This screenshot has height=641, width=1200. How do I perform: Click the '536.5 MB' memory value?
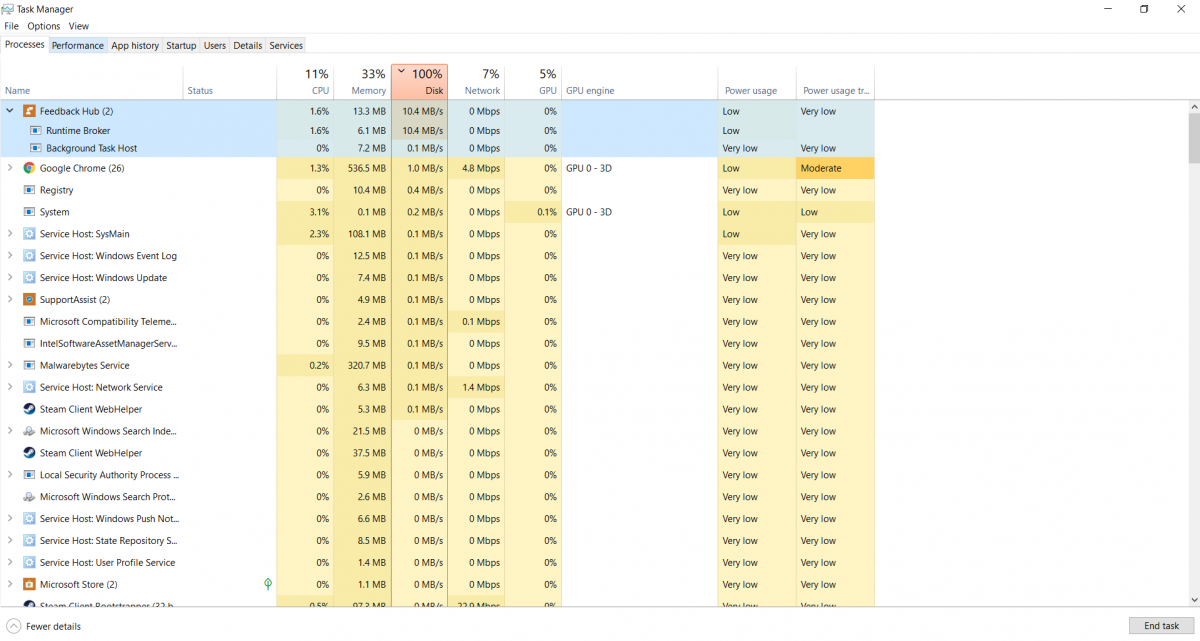[366, 168]
